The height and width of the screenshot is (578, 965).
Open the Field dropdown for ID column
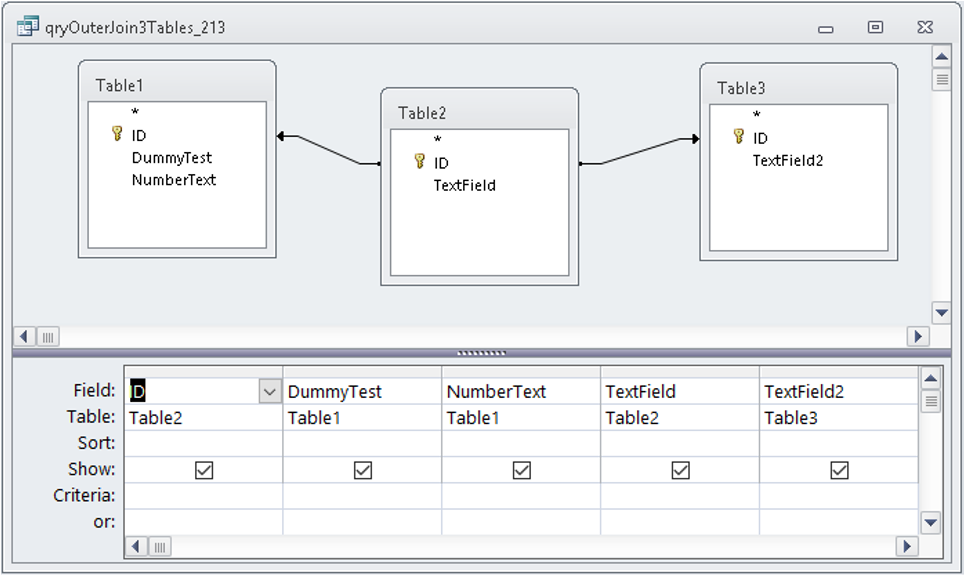[x=270, y=391]
